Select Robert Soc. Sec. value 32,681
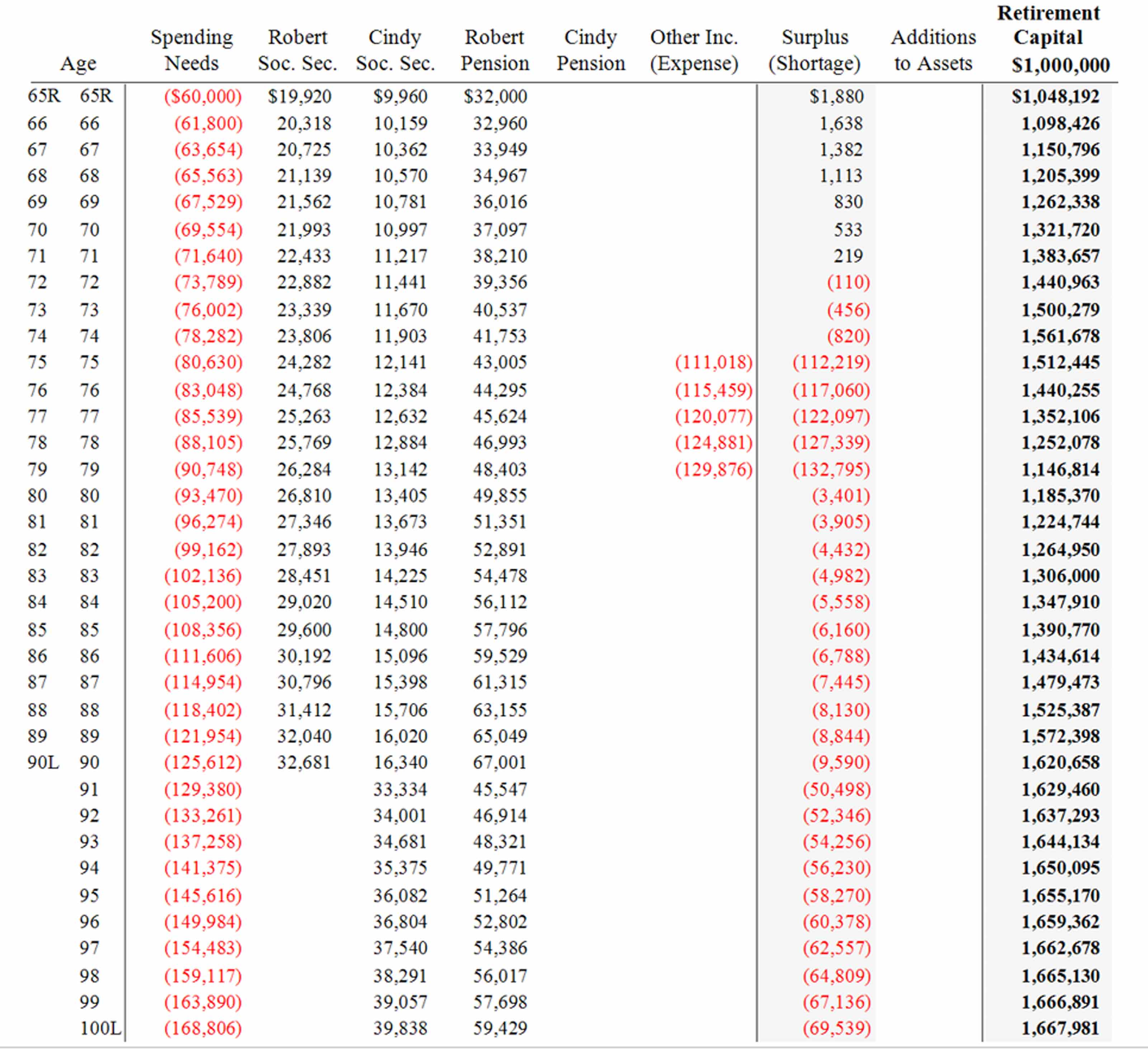Screen dimensions: 1148x1049 pos(304,763)
